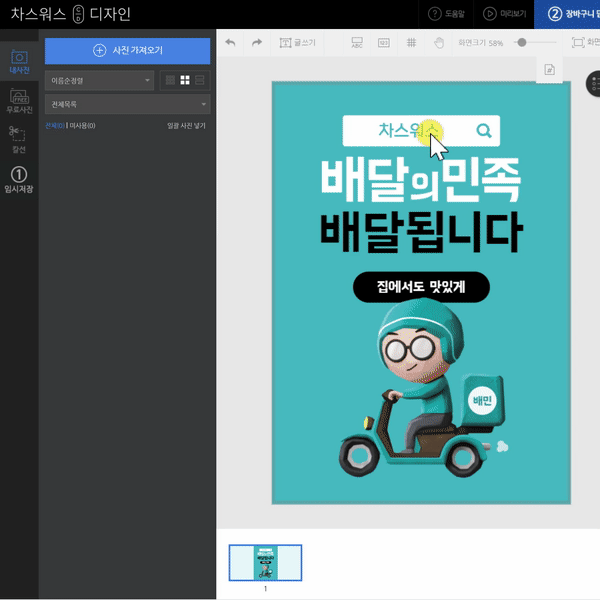
Task: Switch to large-grid thumbnail view
Action: point(185,80)
